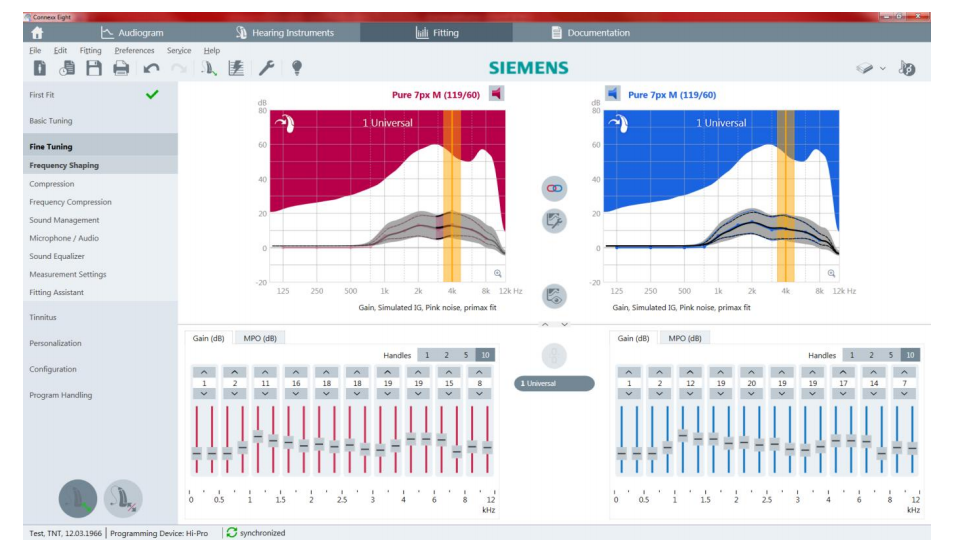Open the Documentation tab
The width and height of the screenshot is (973, 553).
(x=591, y=33)
